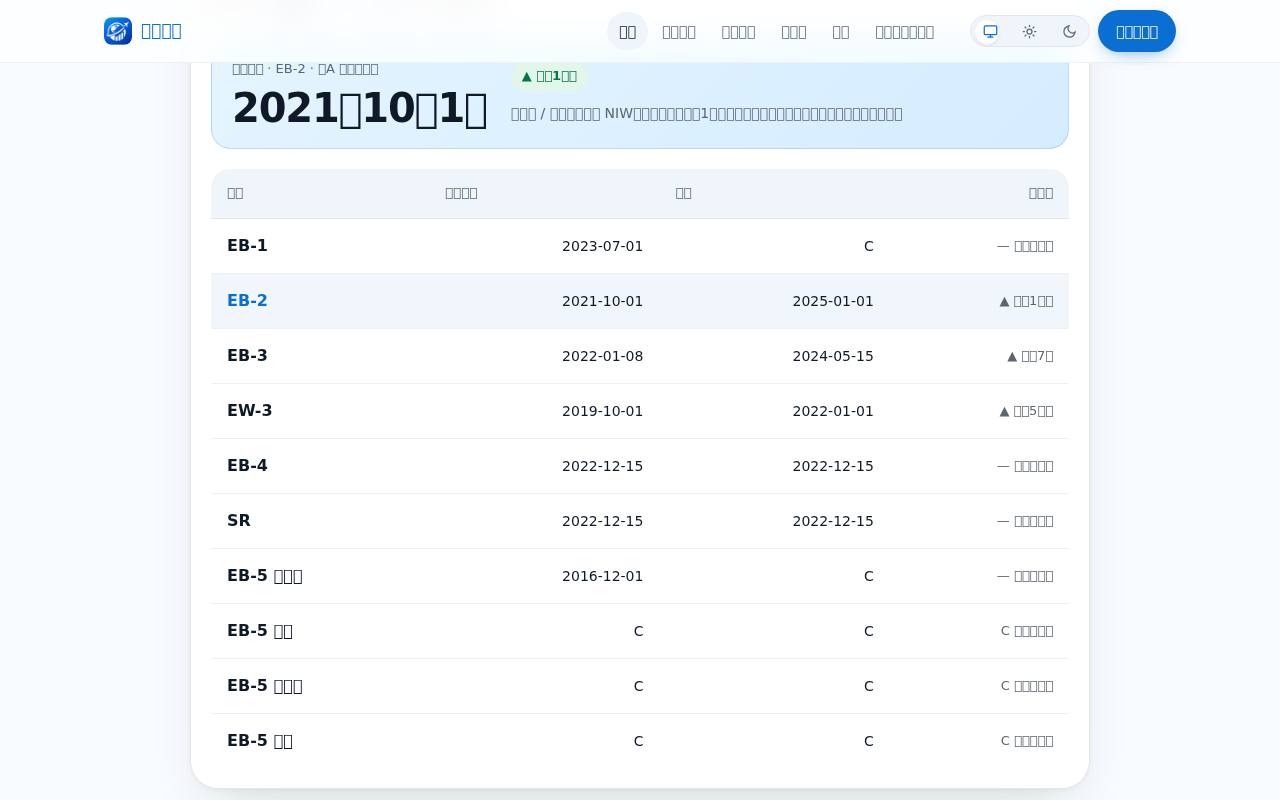The width and height of the screenshot is (1280, 800).
Task: Click the up-arrow change cell in EB-3 row
Action: tap(1030, 356)
